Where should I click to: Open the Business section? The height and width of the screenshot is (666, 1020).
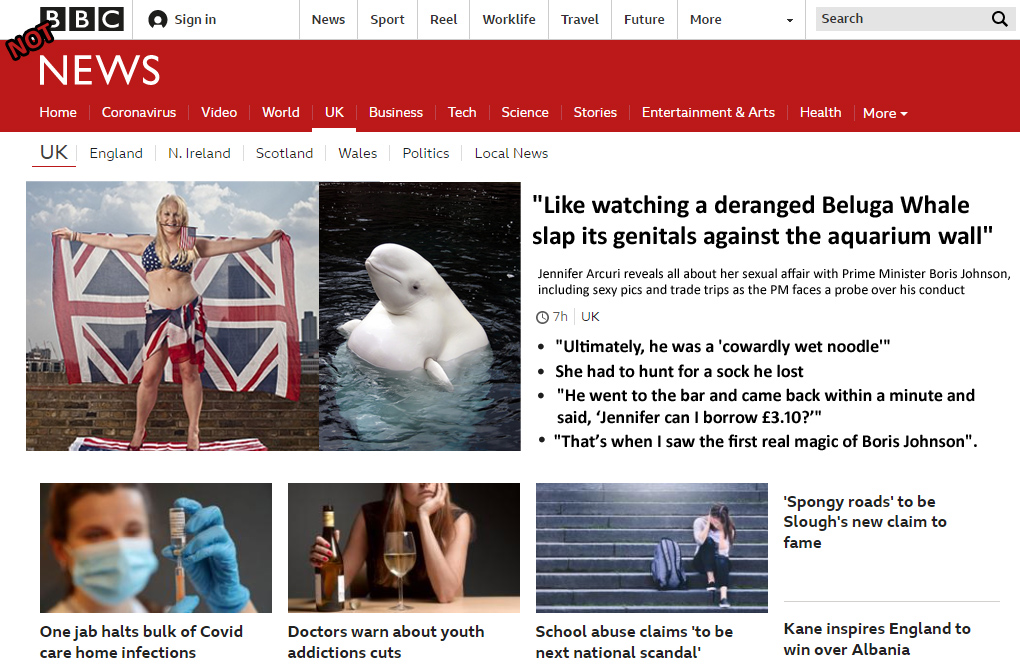coord(396,113)
